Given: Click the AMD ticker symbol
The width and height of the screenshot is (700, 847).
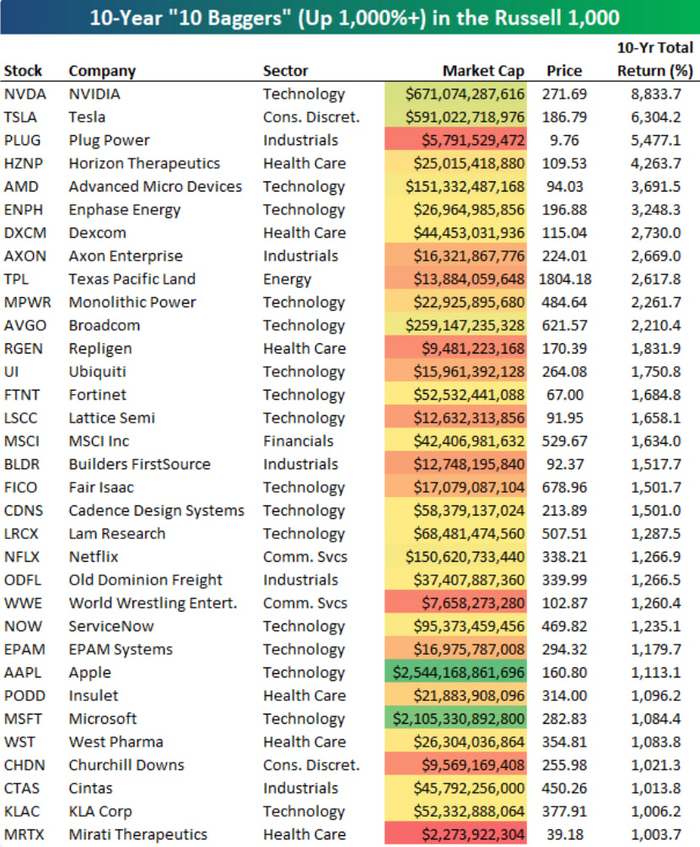Looking at the screenshot, I should 21,187.
